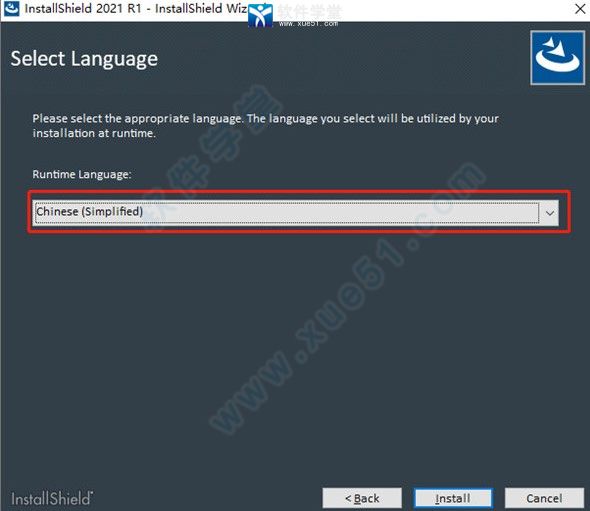Click the blue InstallShield logo badge
The image size is (590, 511).
[x=557, y=58]
